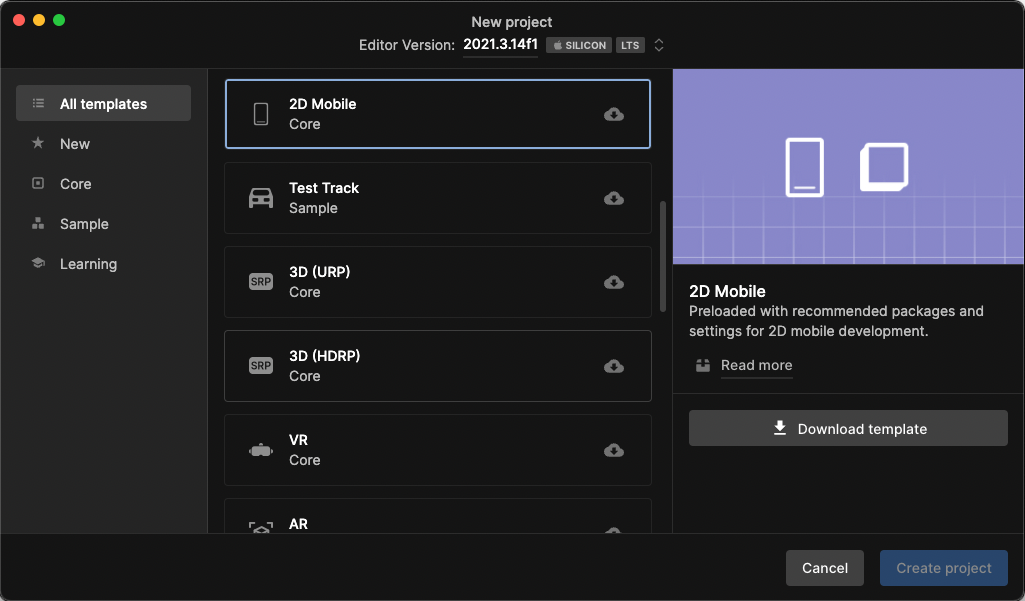
Task: Click the headset icon of VR template
Action: [261, 450]
